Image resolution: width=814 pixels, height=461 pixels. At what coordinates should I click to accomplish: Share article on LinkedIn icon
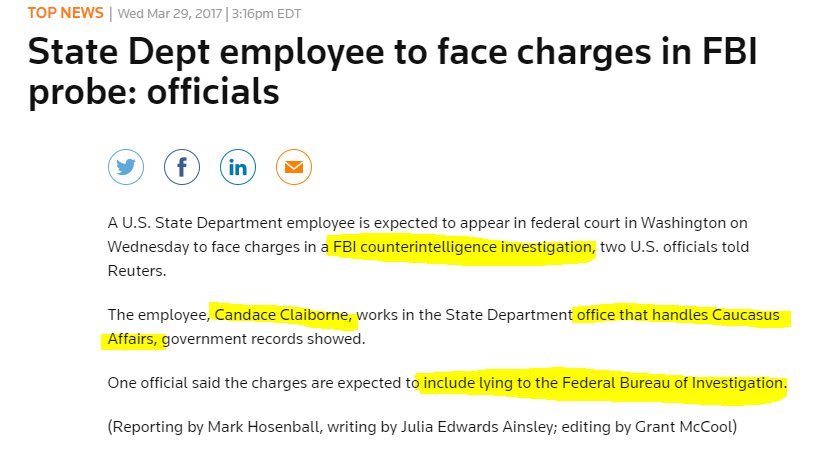[238, 167]
